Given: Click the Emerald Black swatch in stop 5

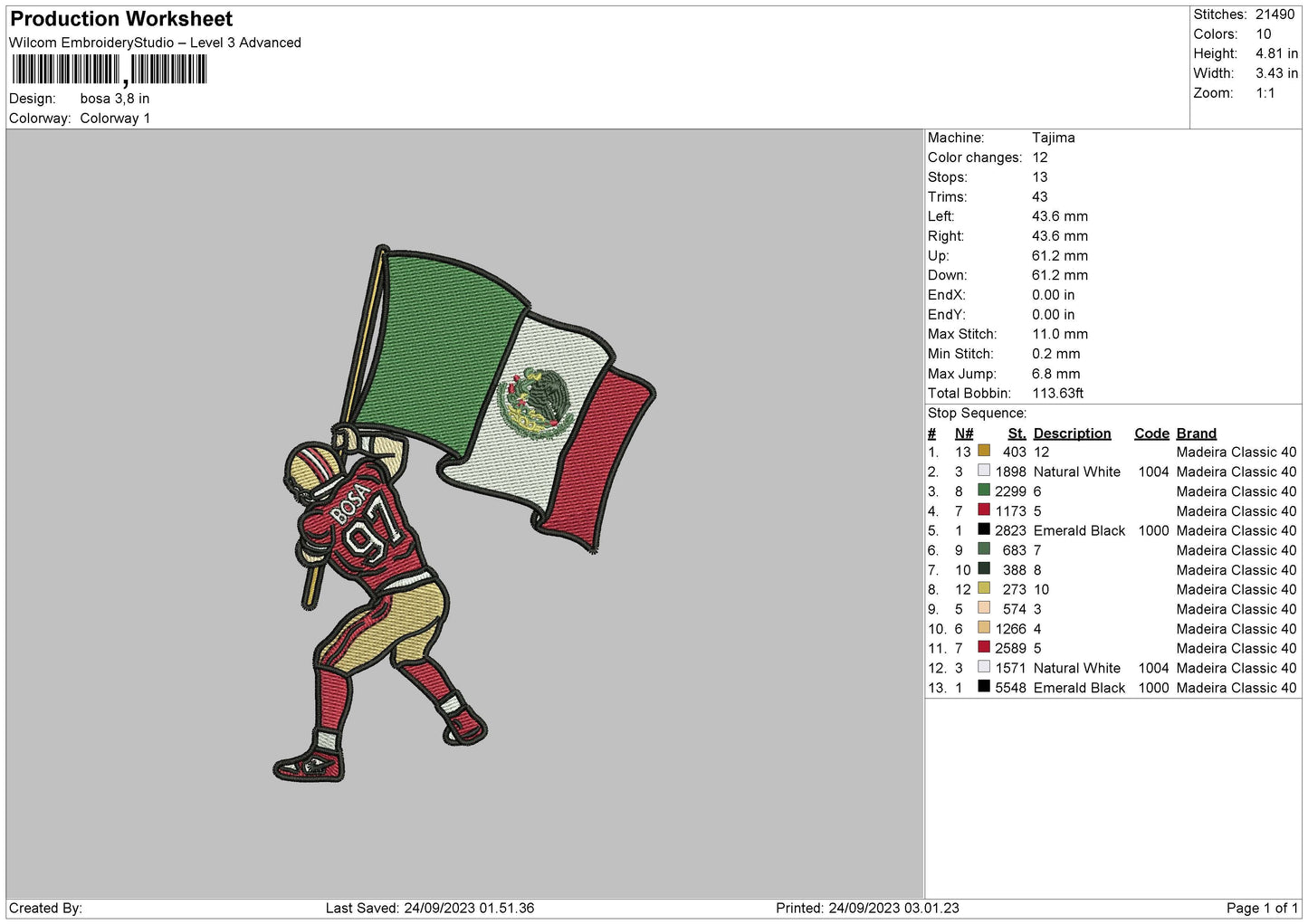Looking at the screenshot, I should 984,530.
